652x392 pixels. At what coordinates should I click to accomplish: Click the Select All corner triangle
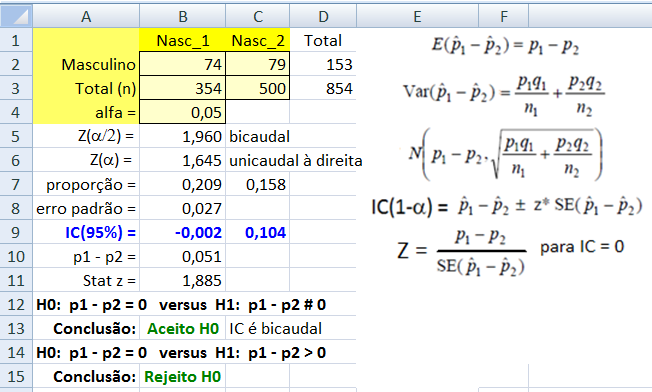tap(16, 16)
